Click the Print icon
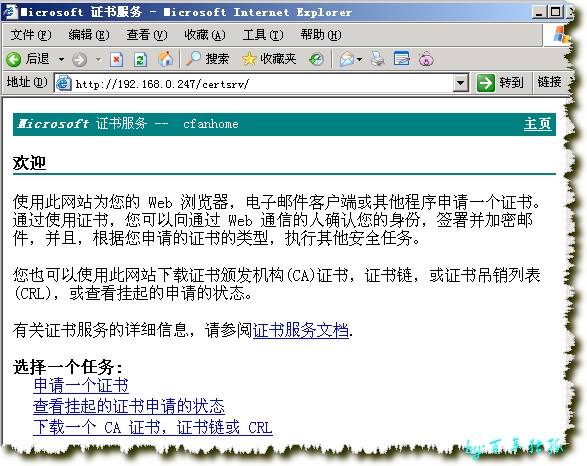 click(377, 59)
